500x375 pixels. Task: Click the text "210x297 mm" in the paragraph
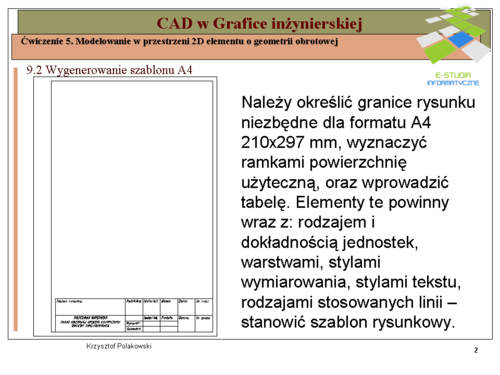pos(289,143)
